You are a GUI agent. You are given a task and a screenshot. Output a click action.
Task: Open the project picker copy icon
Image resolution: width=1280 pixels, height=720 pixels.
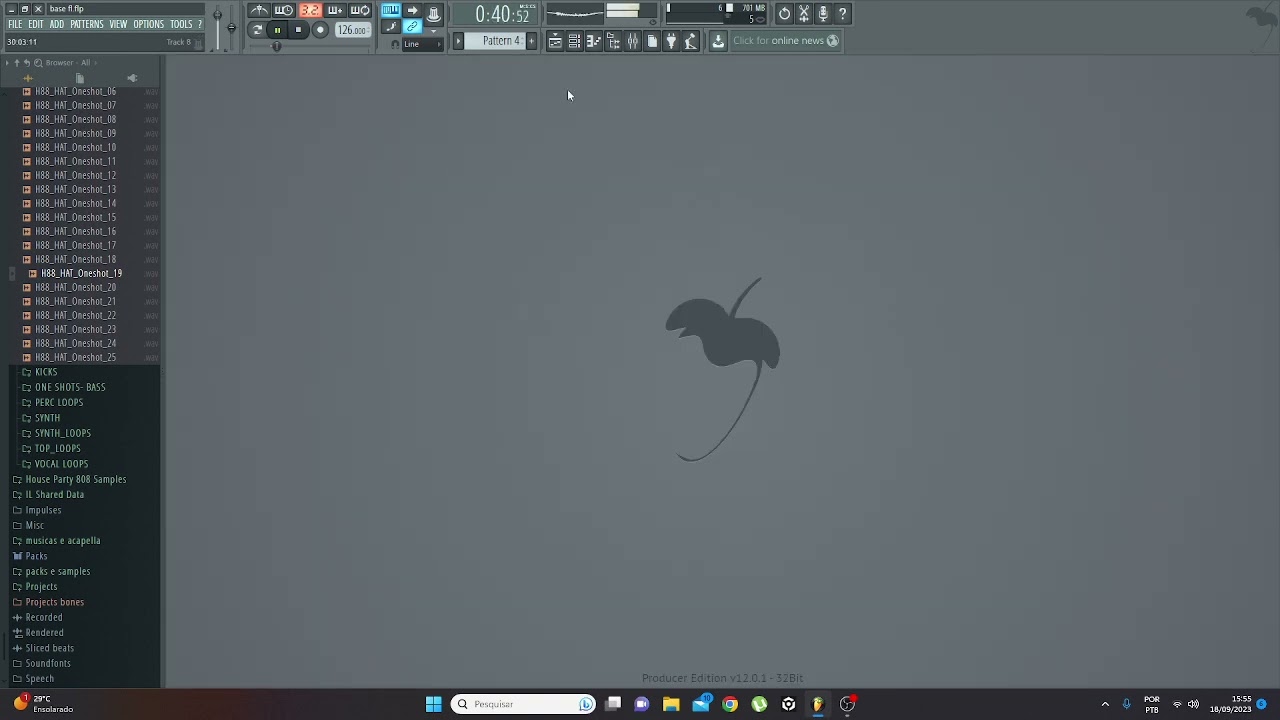pos(652,41)
